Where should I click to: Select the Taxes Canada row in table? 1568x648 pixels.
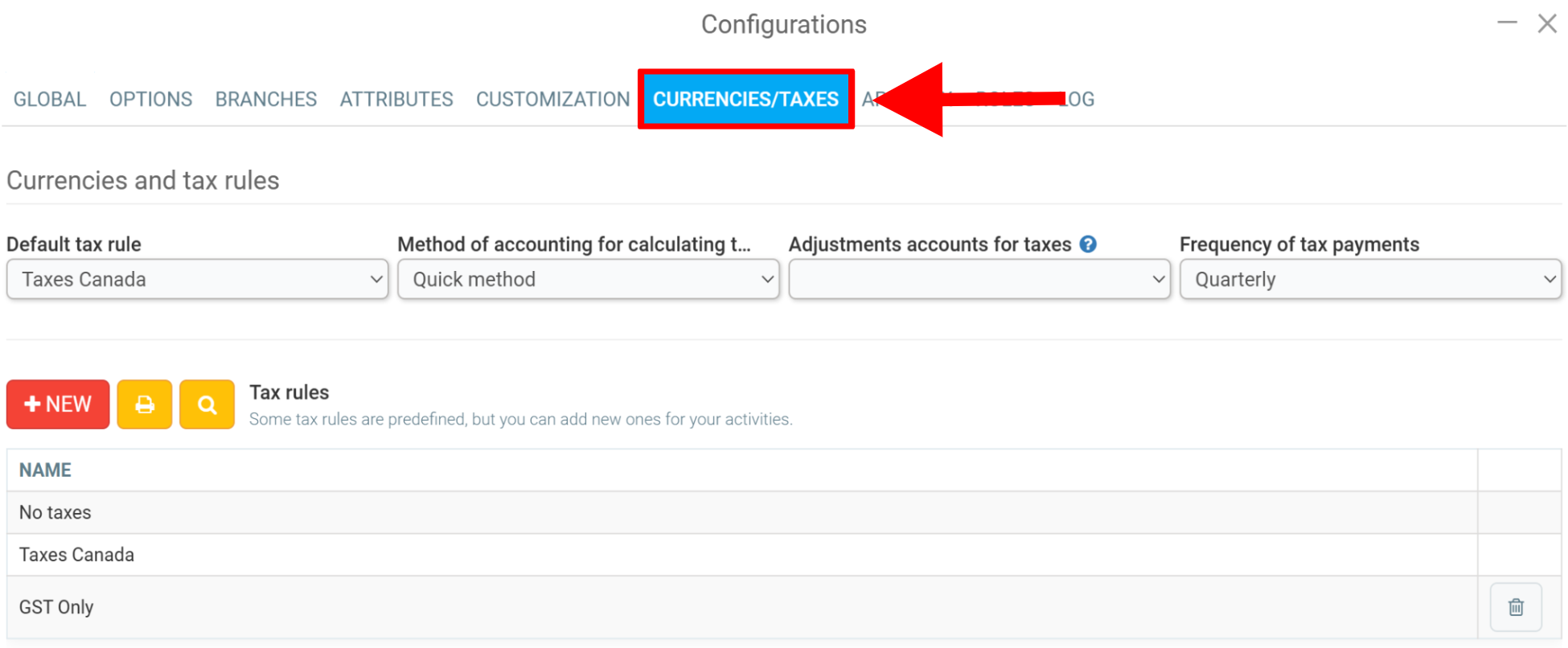[x=742, y=555]
